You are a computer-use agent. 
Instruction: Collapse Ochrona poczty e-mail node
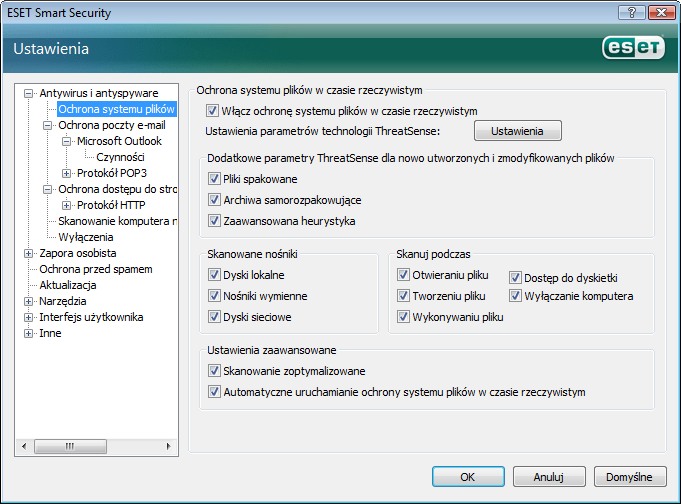[47, 126]
